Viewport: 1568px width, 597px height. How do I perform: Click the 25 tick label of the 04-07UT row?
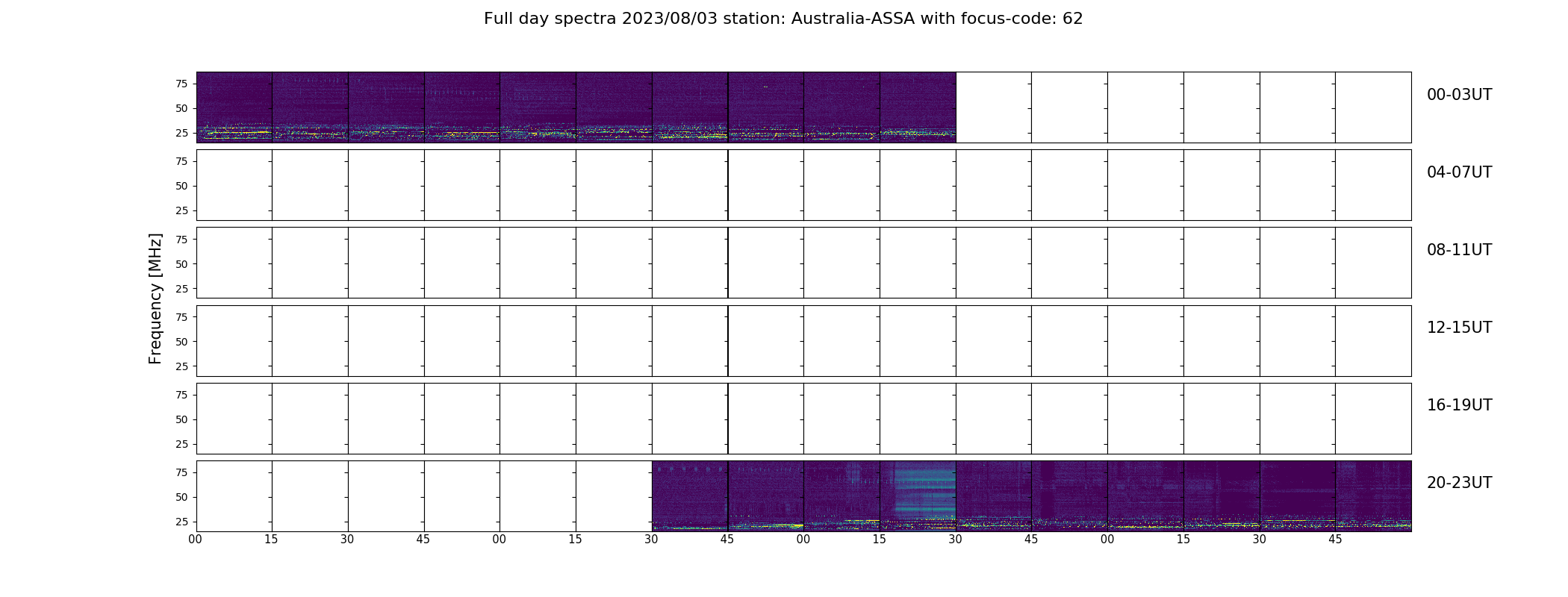pyautogui.click(x=181, y=210)
